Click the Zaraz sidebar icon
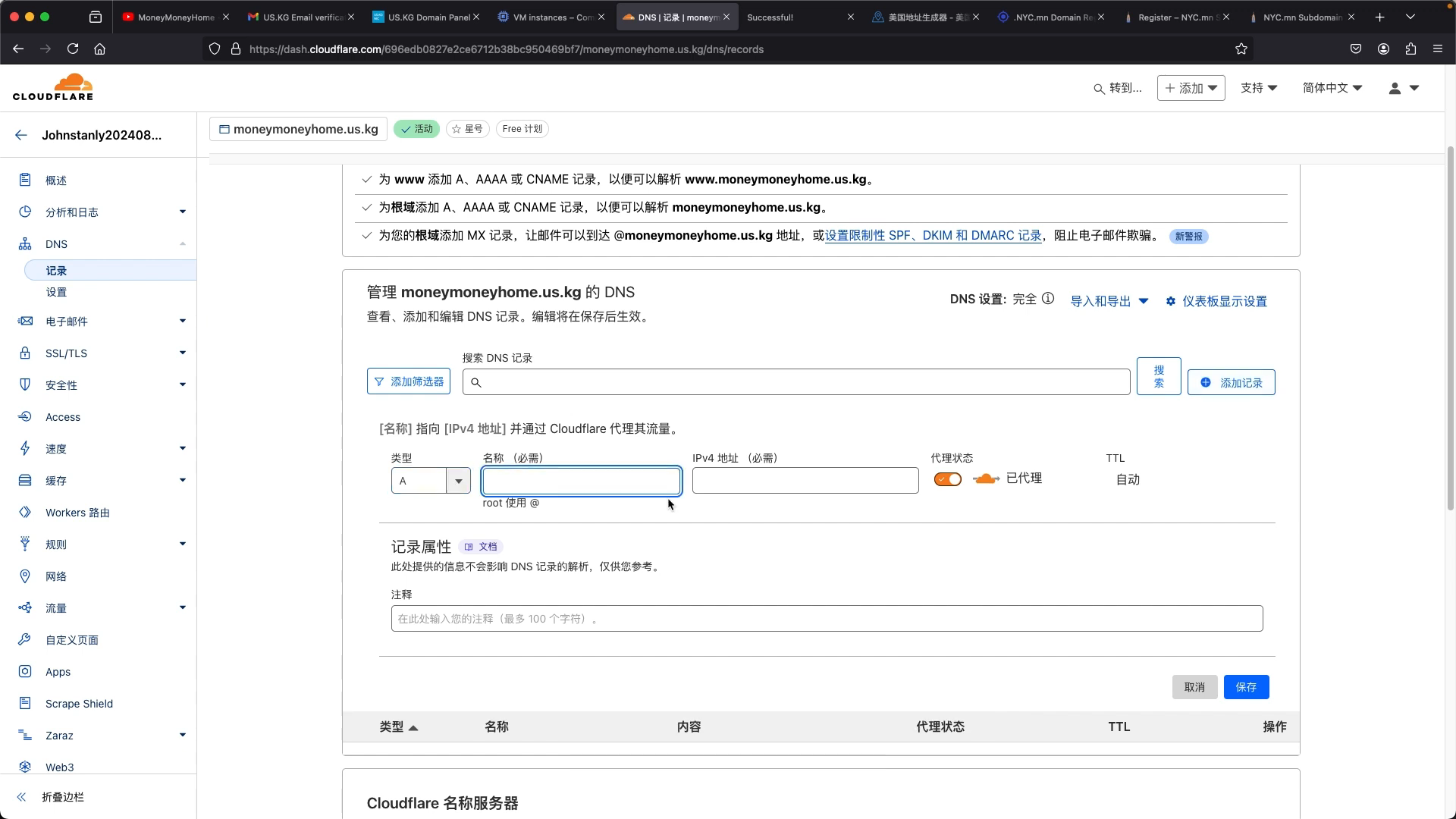This screenshot has height=819, width=1456. 25,735
